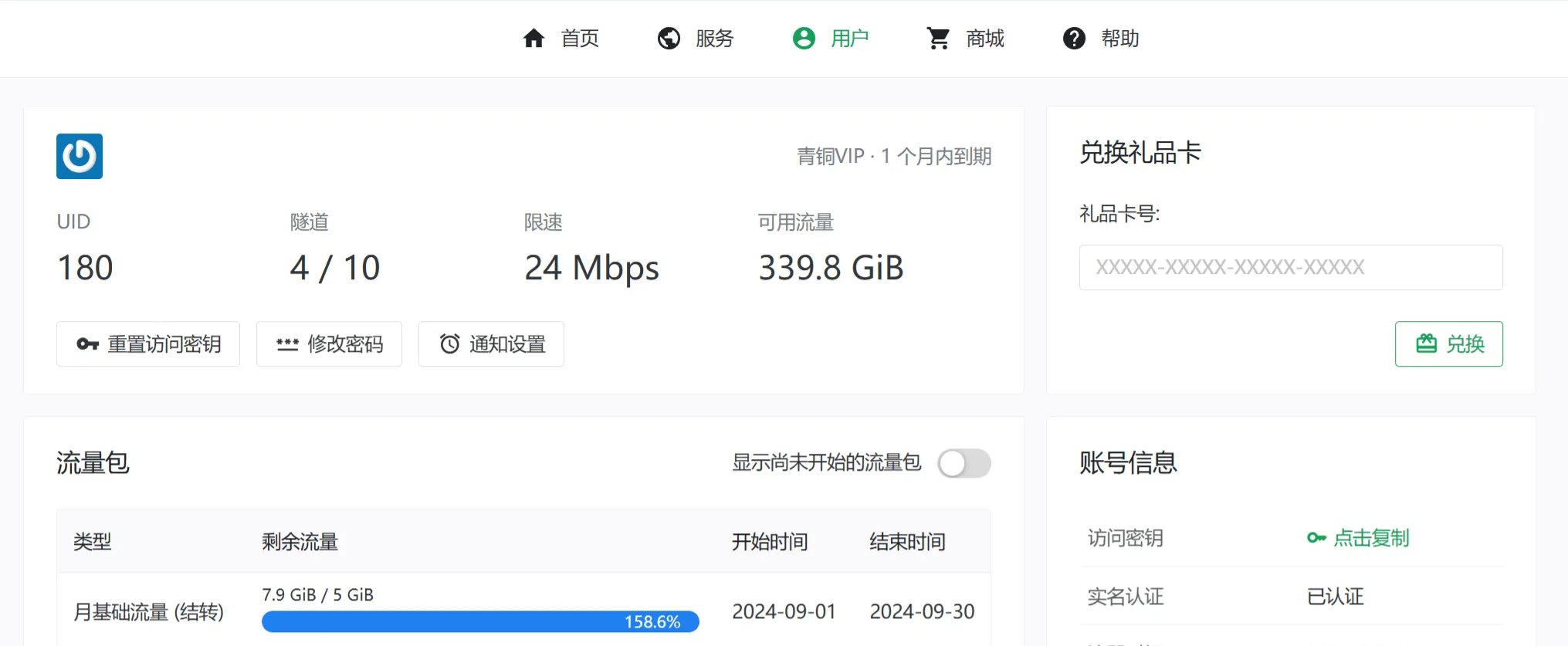Click the green user account icon
Viewport: 1568px width, 646px height.
(x=804, y=39)
